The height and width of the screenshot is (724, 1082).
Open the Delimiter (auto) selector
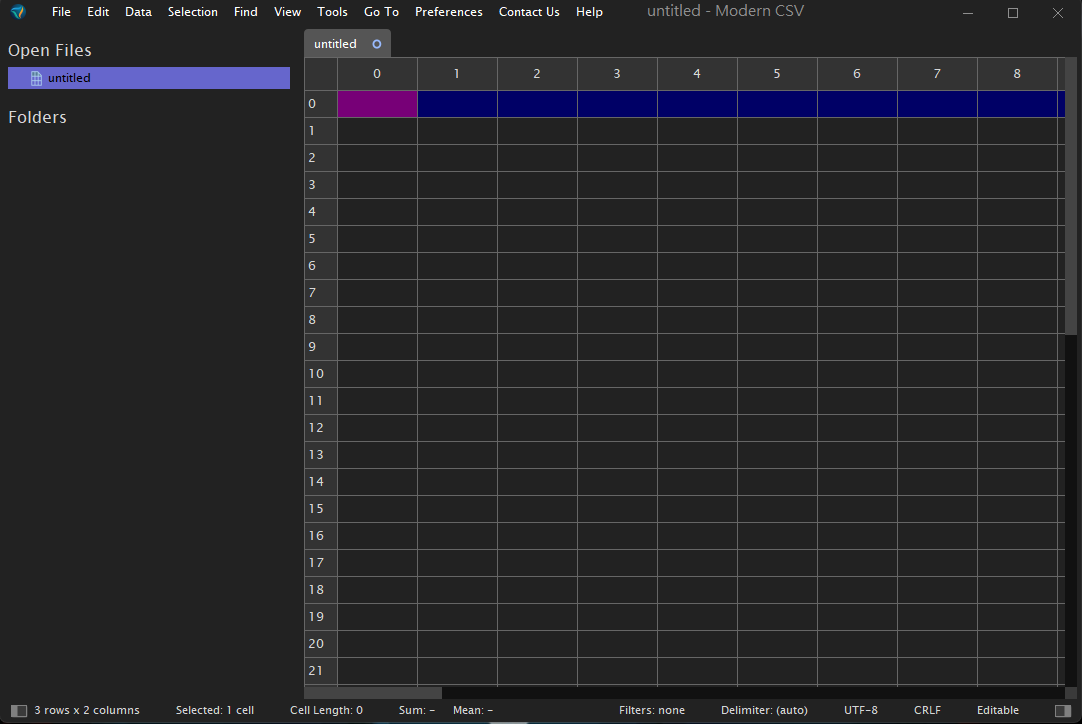click(763, 710)
